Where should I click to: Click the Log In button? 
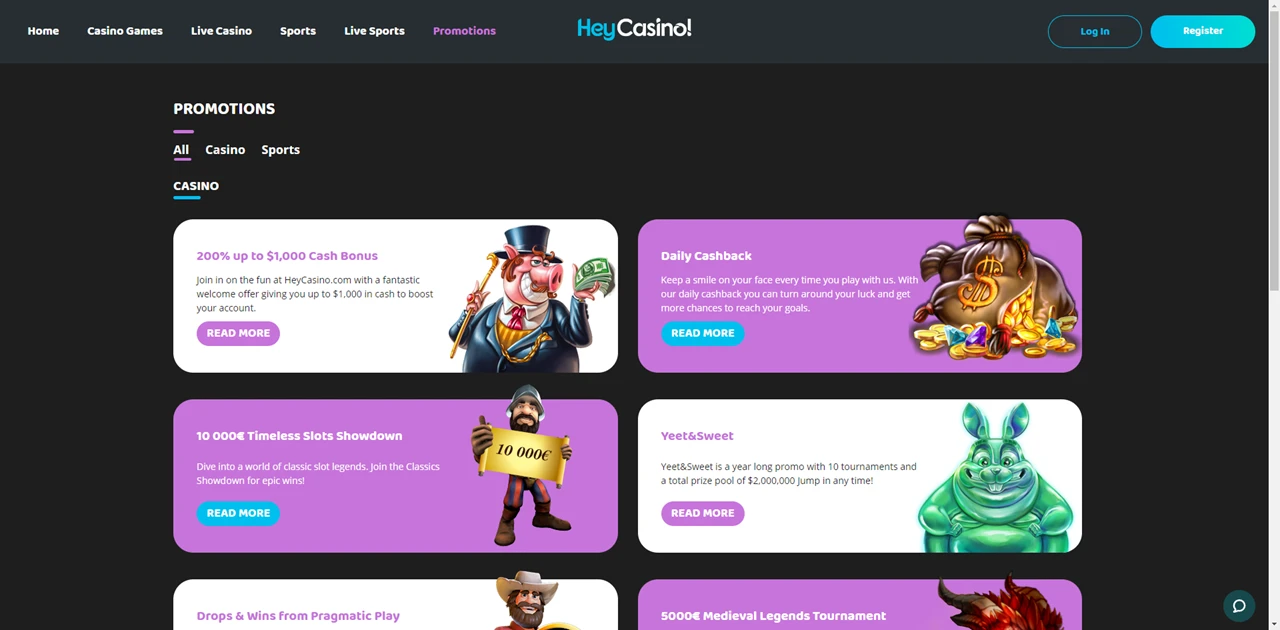coord(1094,31)
